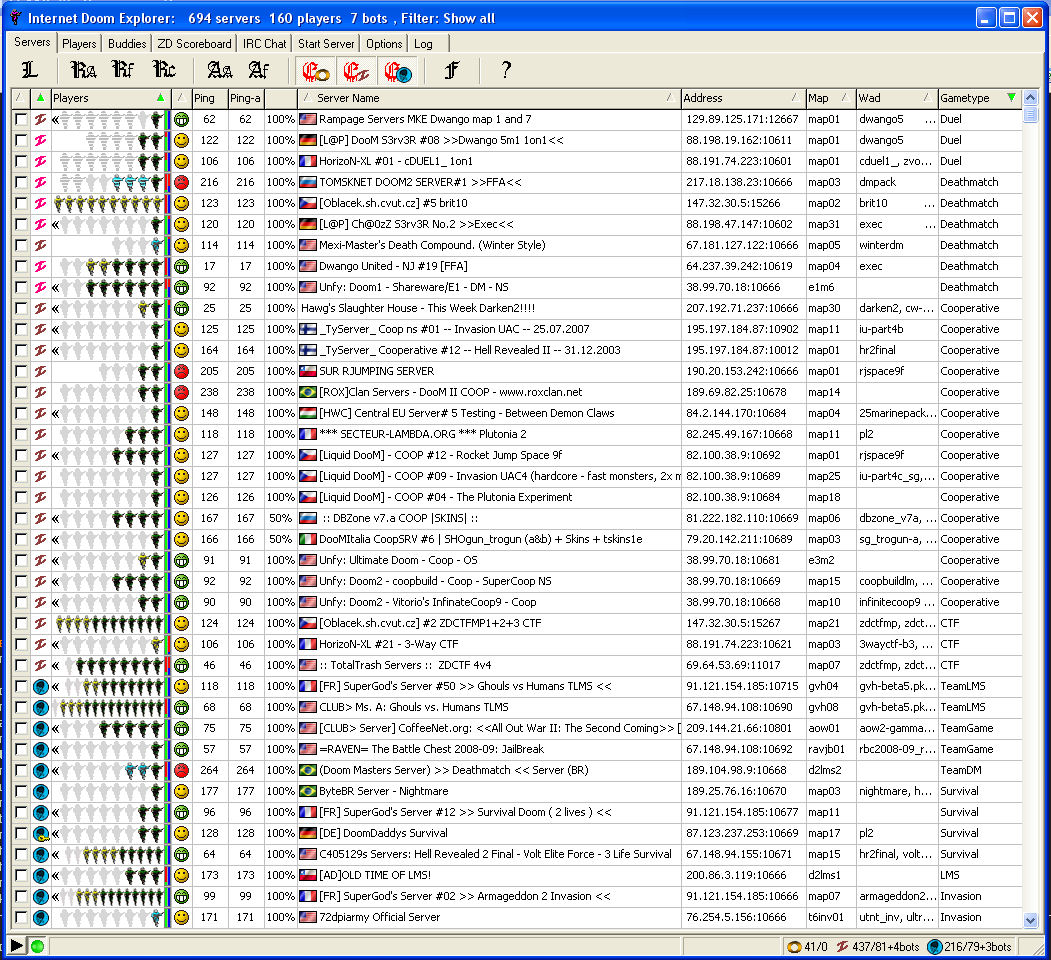Check the box for Rampage Servers MKE Dwango
The width and height of the screenshot is (1051, 960).
21,119
